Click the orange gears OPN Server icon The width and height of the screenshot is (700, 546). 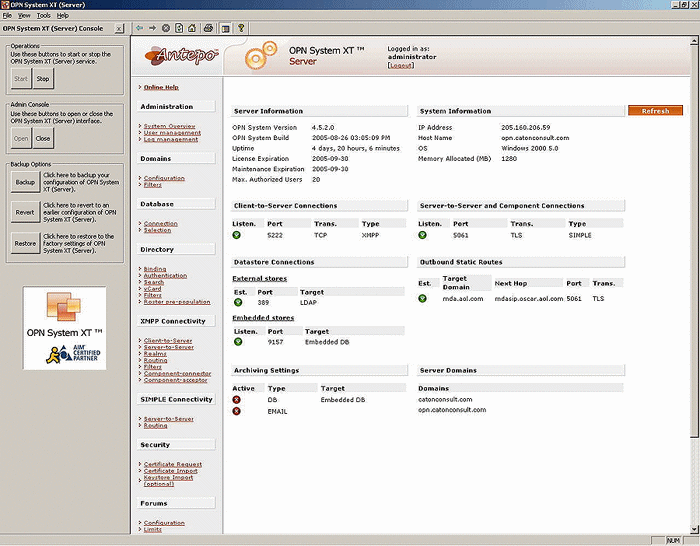pyautogui.click(x=261, y=55)
